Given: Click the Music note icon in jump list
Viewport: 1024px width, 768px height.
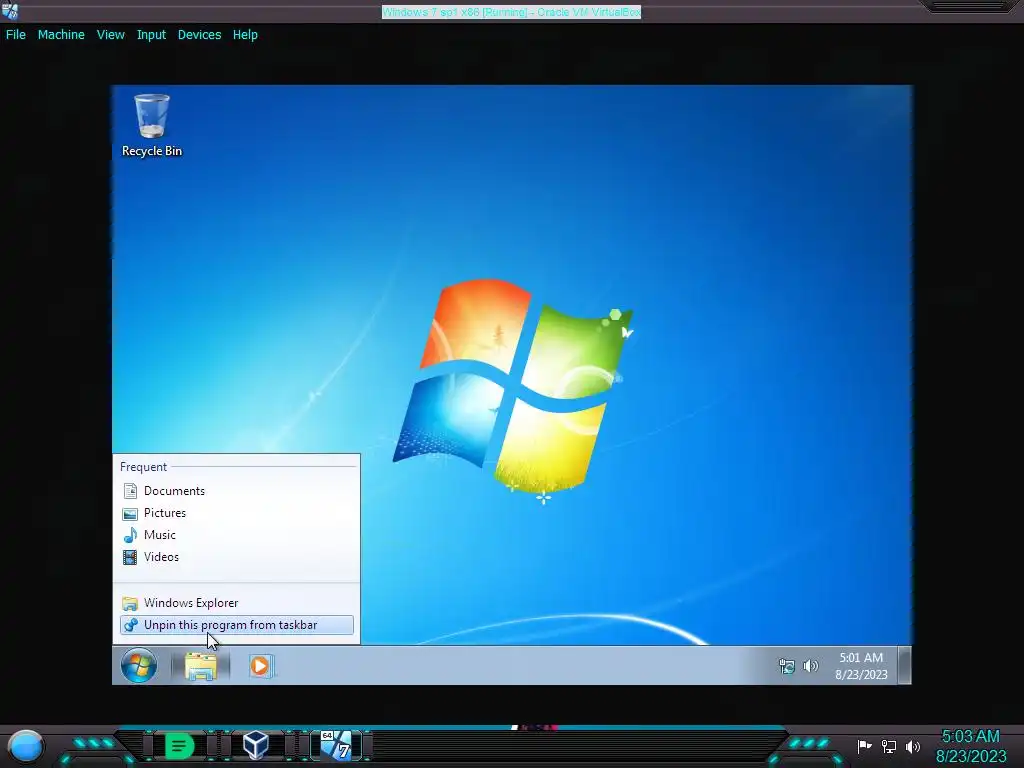Looking at the screenshot, I should coord(131,535).
